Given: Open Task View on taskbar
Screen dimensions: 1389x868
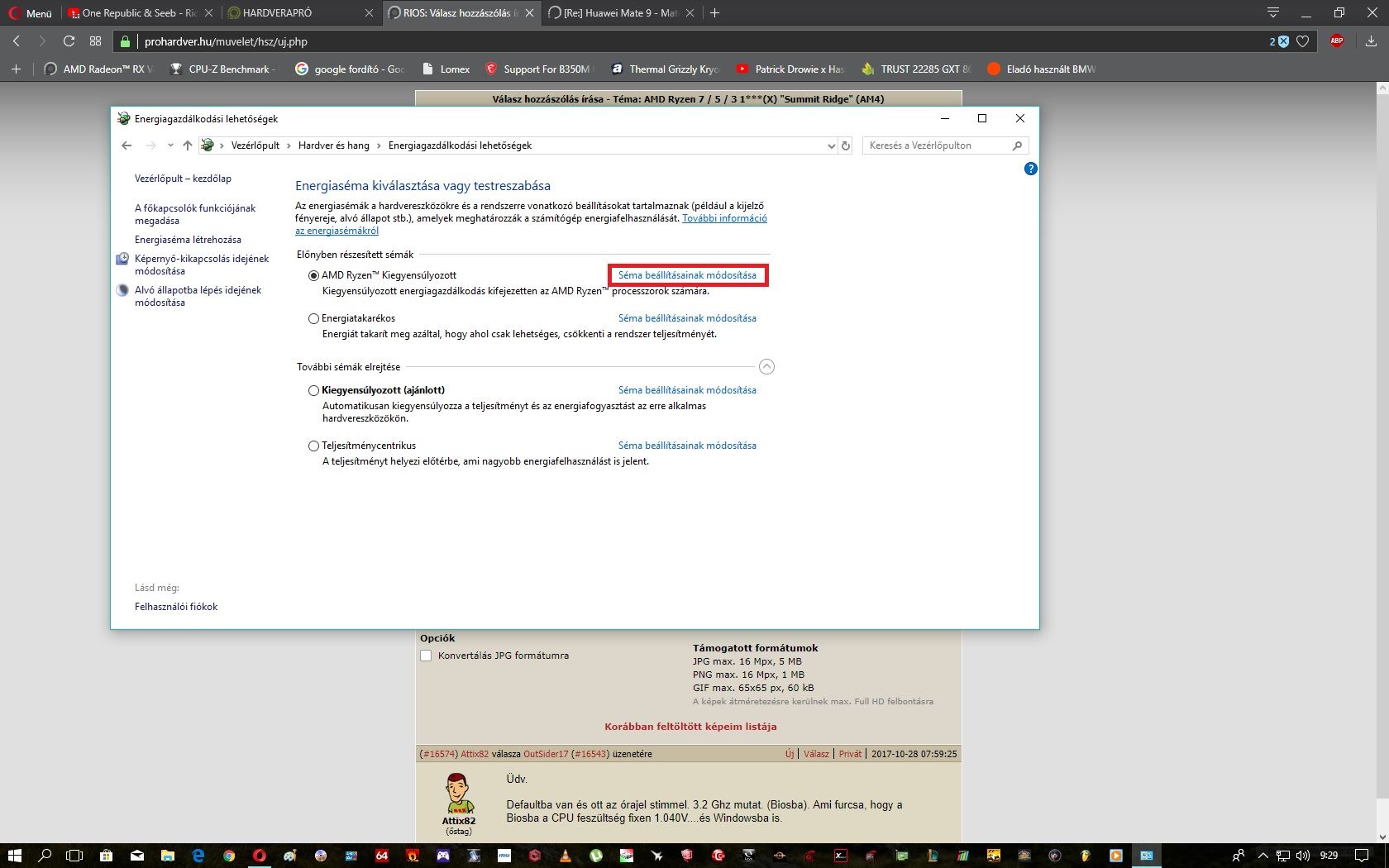Looking at the screenshot, I should 74,856.
